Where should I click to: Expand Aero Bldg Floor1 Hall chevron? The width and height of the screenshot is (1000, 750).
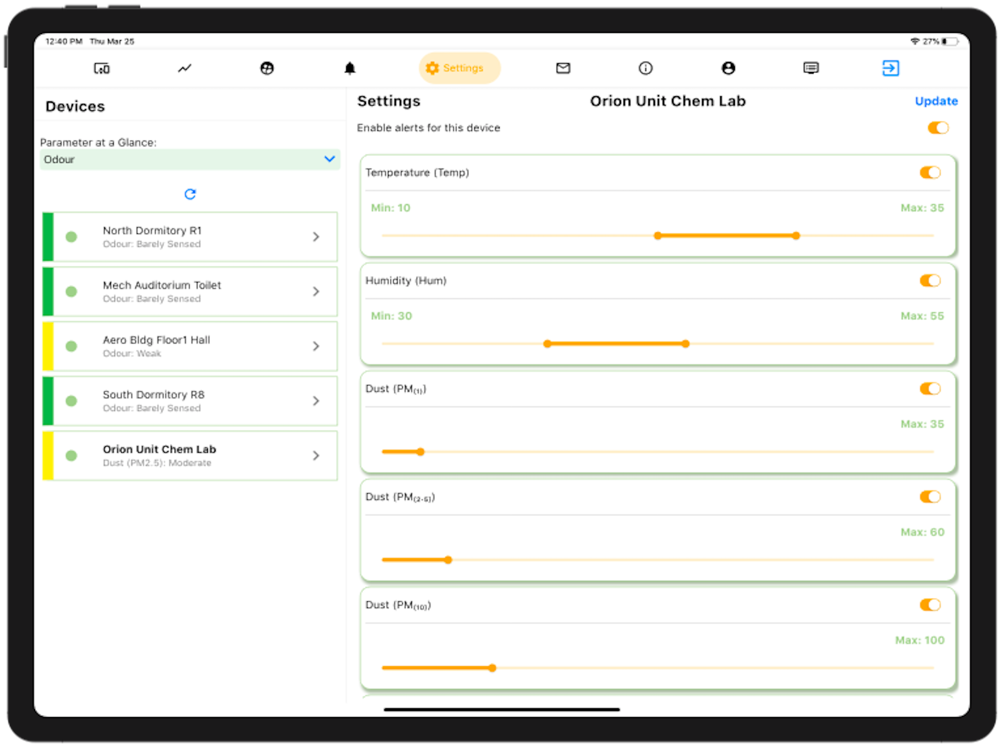[x=316, y=346]
